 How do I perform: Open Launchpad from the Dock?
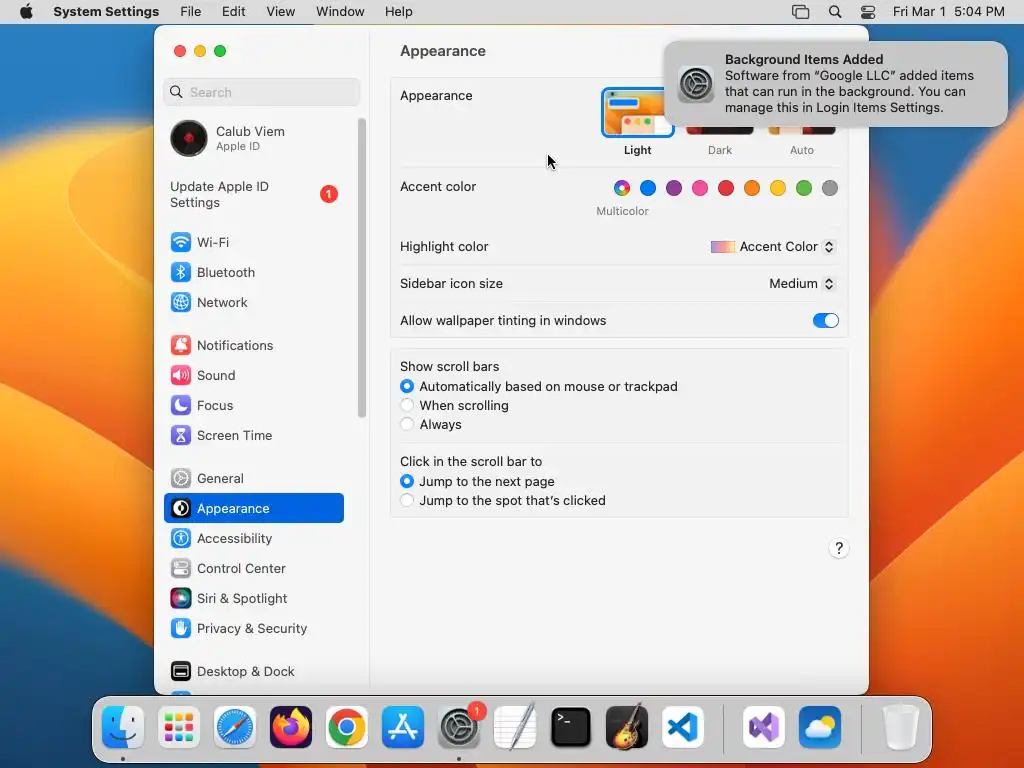point(179,727)
